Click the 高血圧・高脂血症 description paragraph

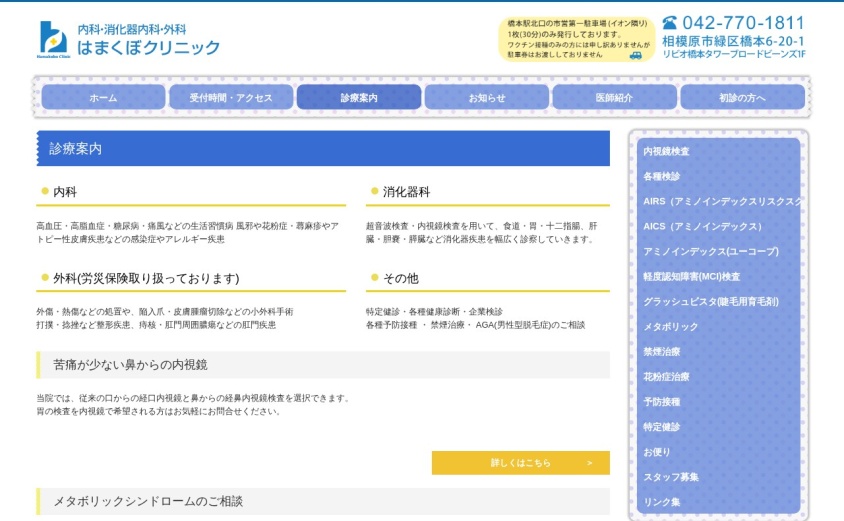click(x=188, y=233)
